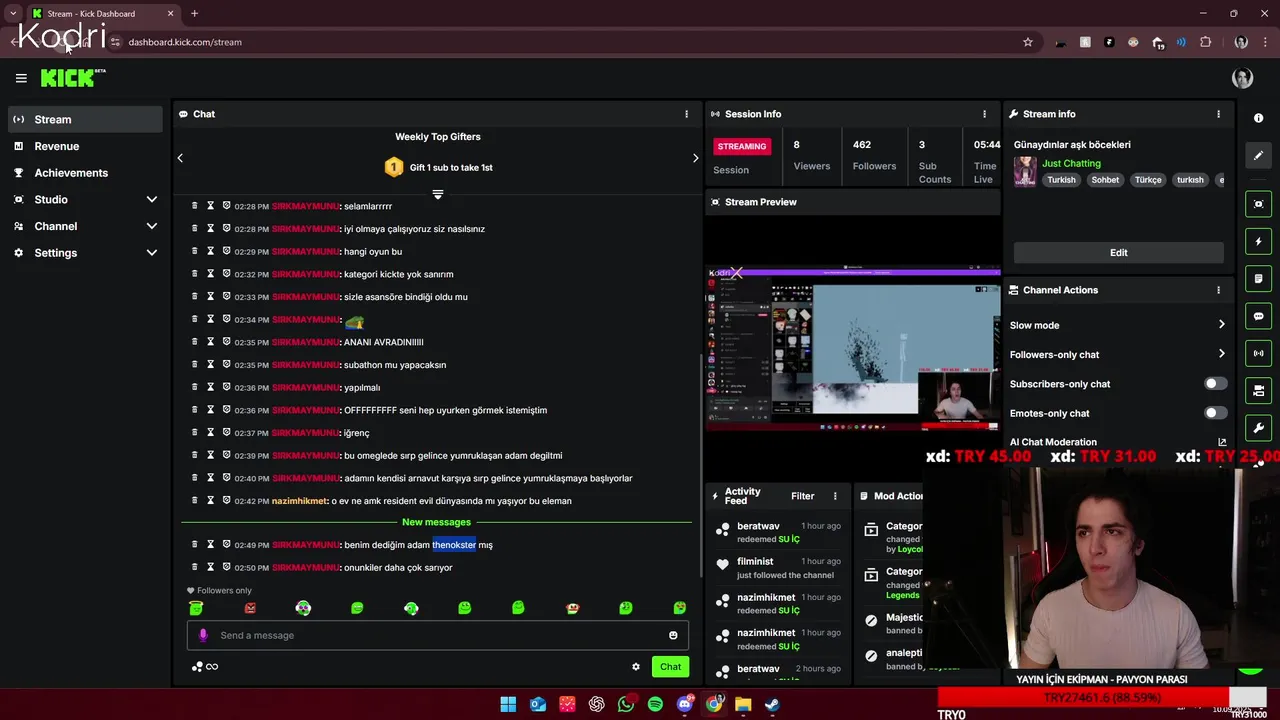Image resolution: width=1280 pixels, height=720 pixels.
Task: Toggle the channel actions widget icon
Action: 1258,390
